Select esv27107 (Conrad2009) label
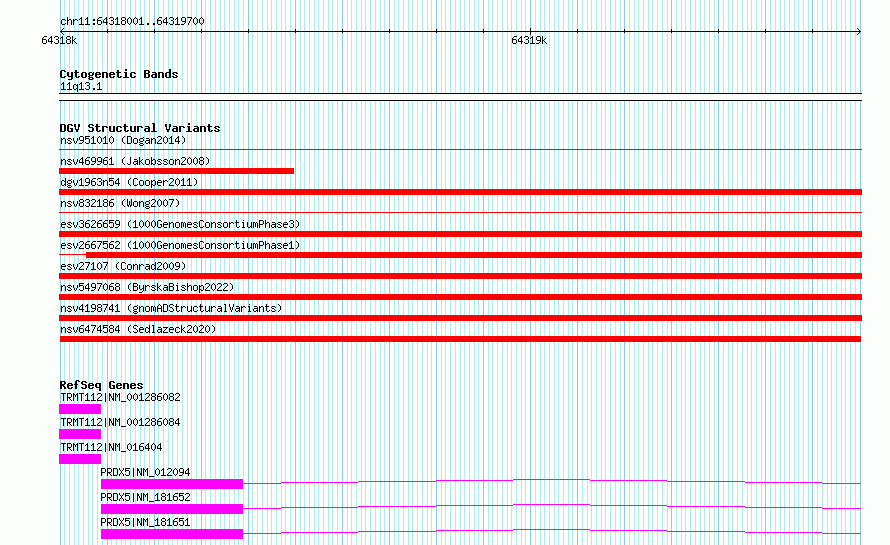The image size is (890, 545). [x=123, y=266]
